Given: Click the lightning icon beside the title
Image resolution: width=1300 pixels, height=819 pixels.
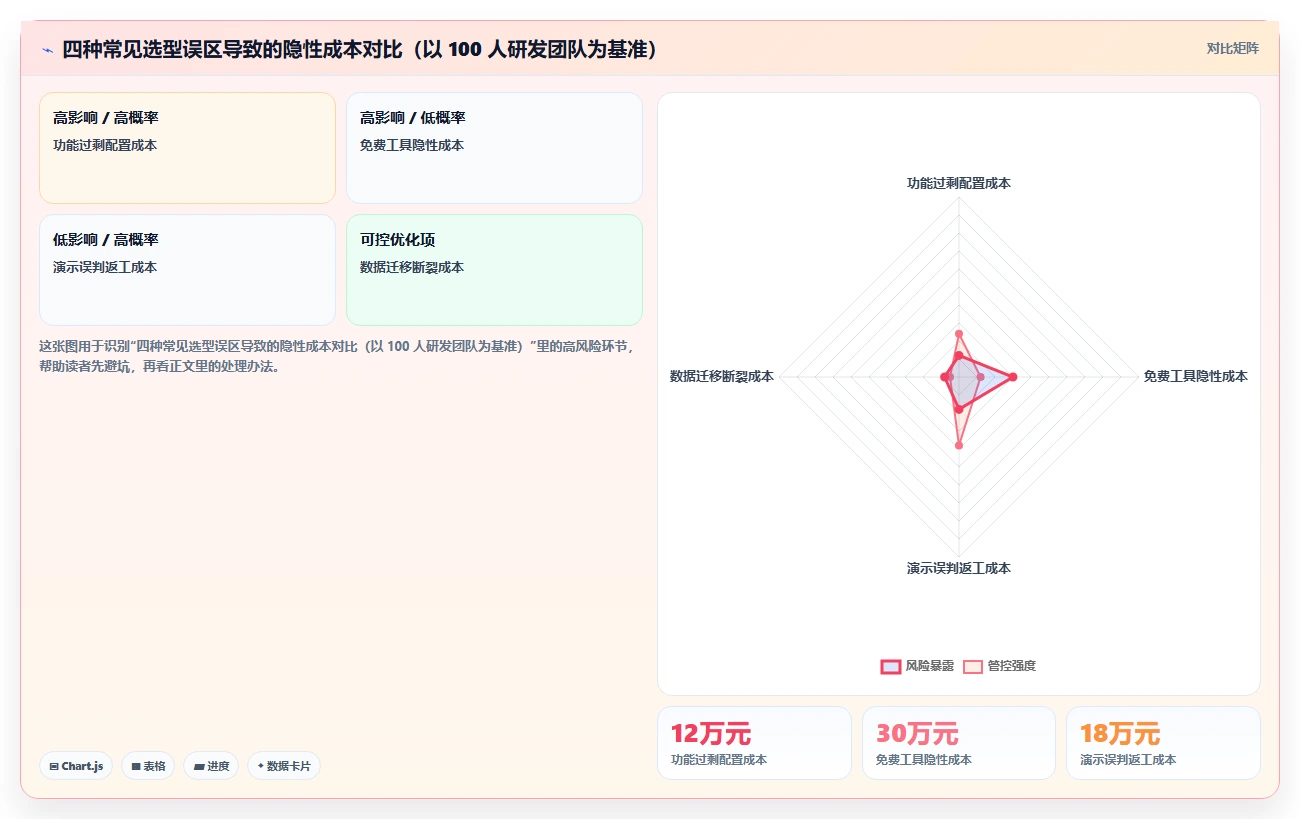Looking at the screenshot, I should tap(47, 49).
